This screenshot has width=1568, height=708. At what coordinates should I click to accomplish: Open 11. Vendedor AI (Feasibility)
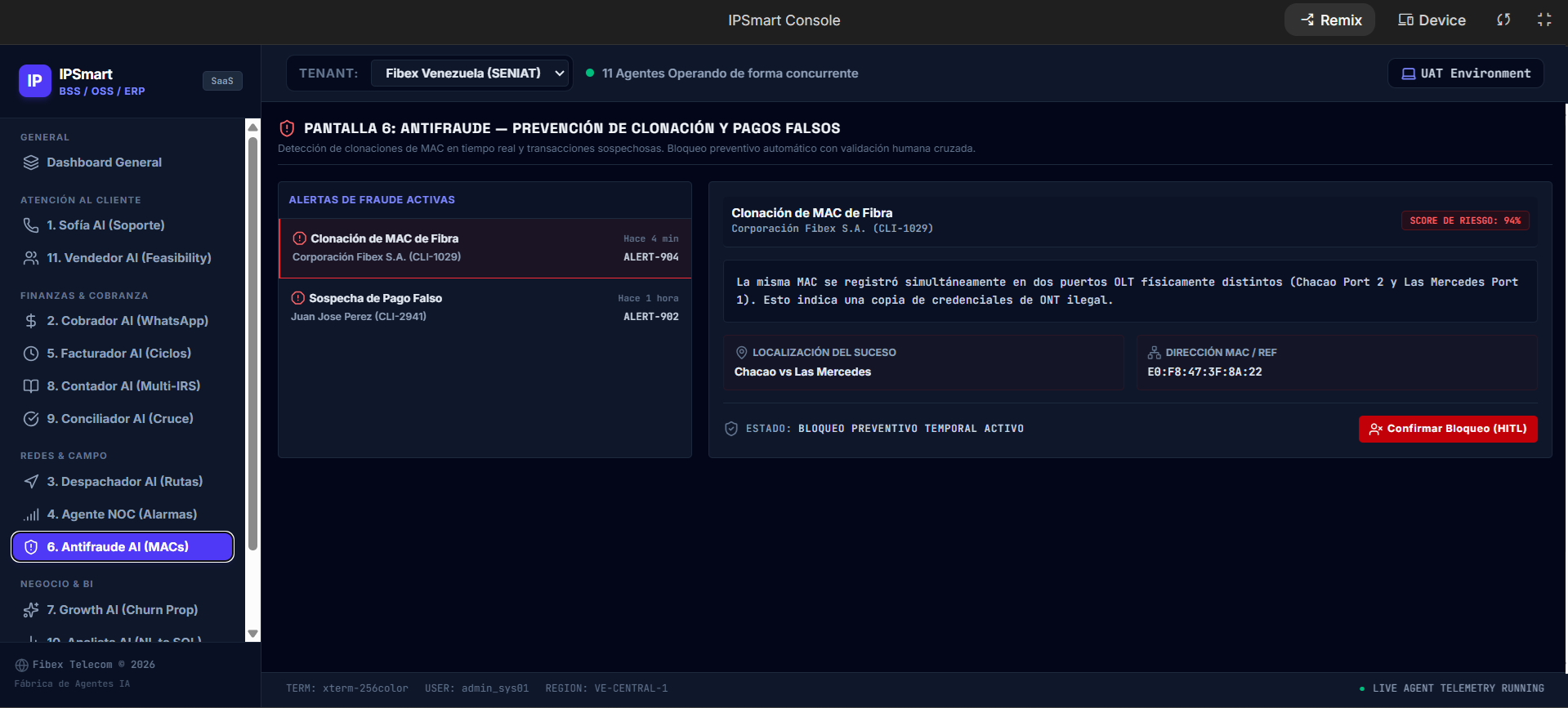123,258
